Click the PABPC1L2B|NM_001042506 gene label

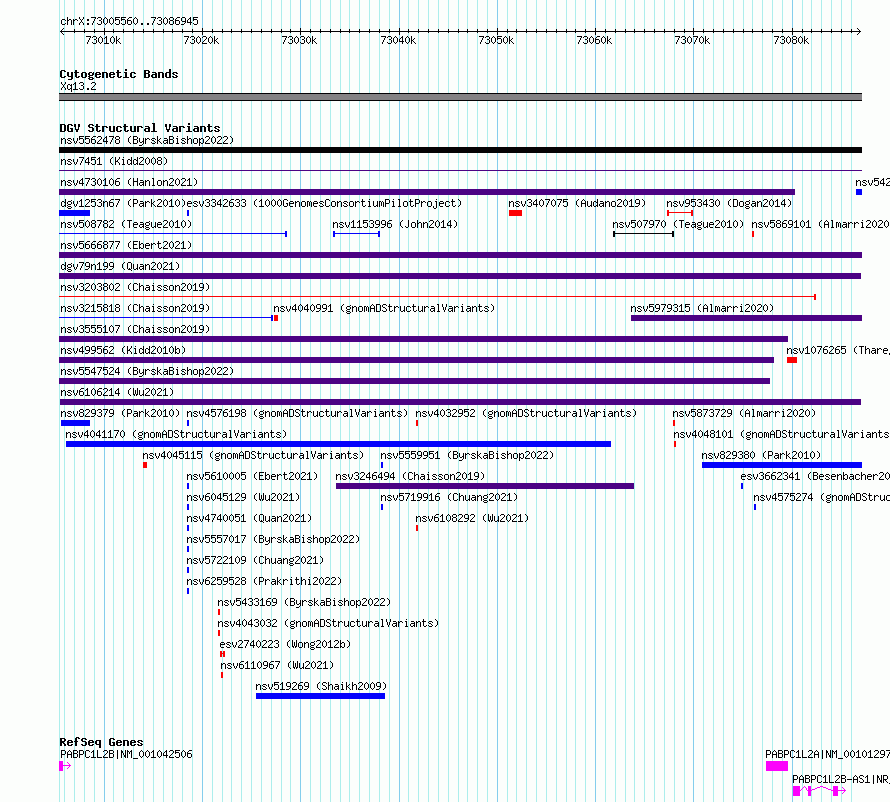pyautogui.click(x=126, y=754)
